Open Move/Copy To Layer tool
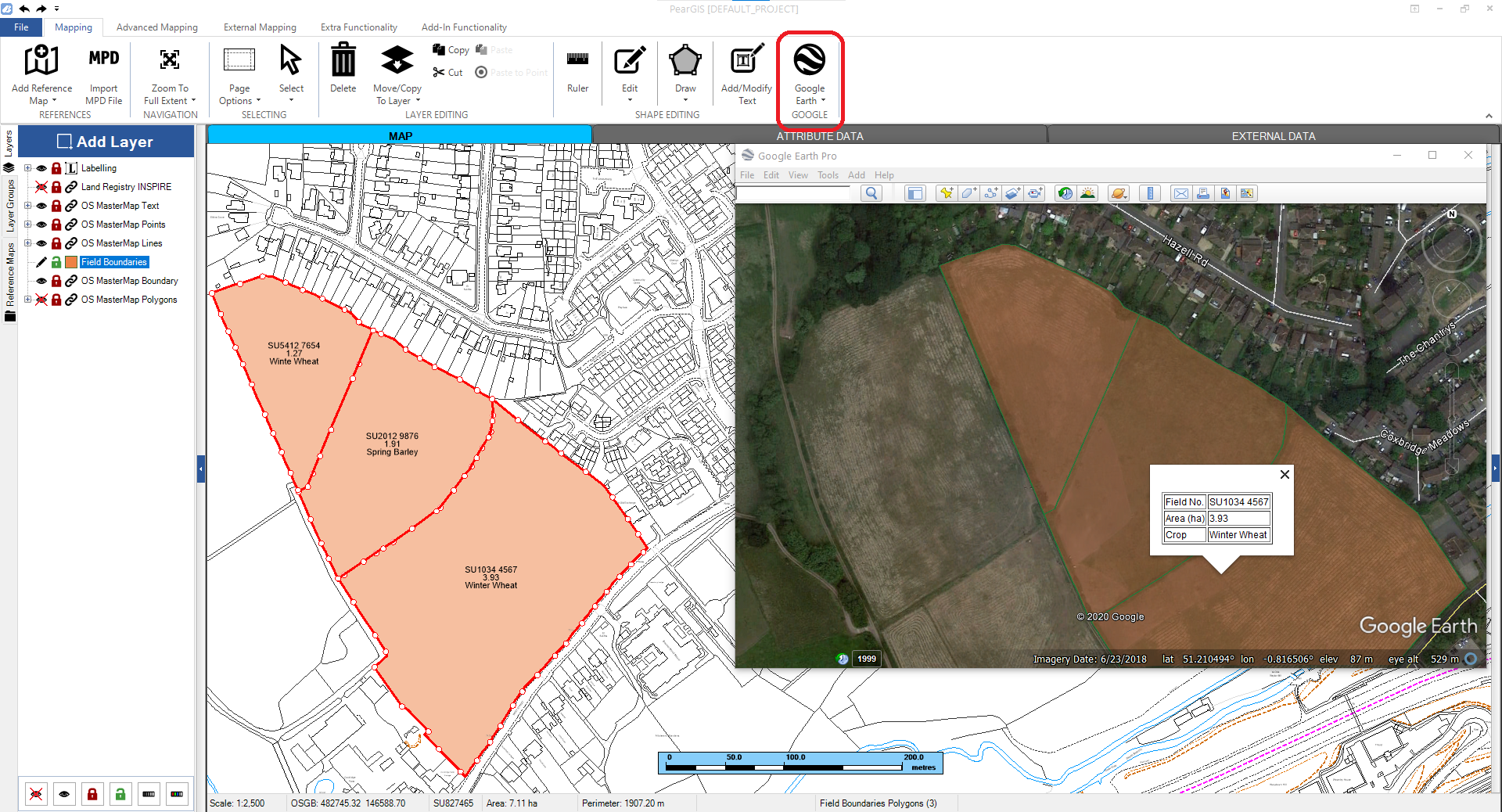Screen dimensions: 1502x812 coord(397,75)
